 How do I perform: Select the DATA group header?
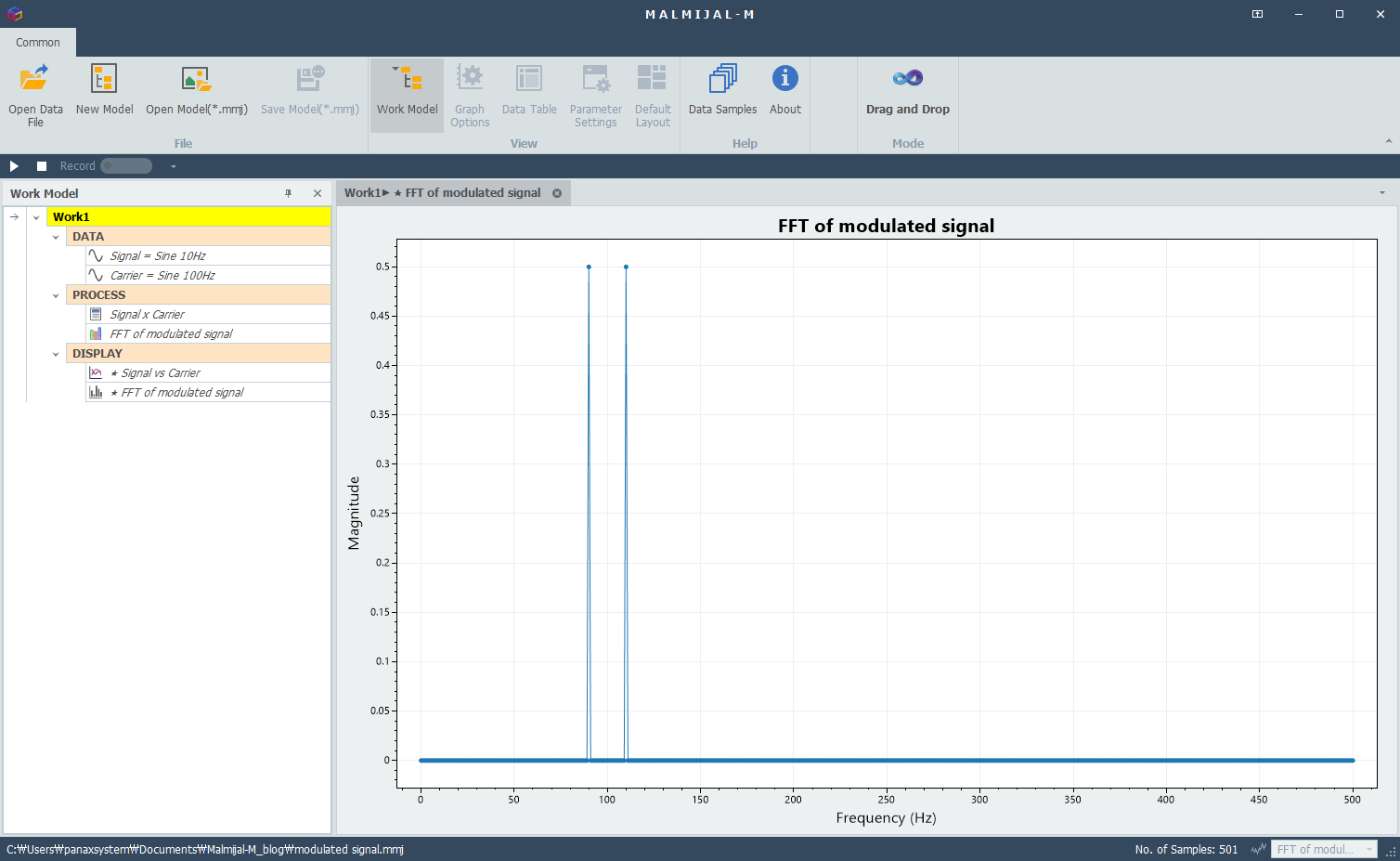pyautogui.click(x=199, y=236)
